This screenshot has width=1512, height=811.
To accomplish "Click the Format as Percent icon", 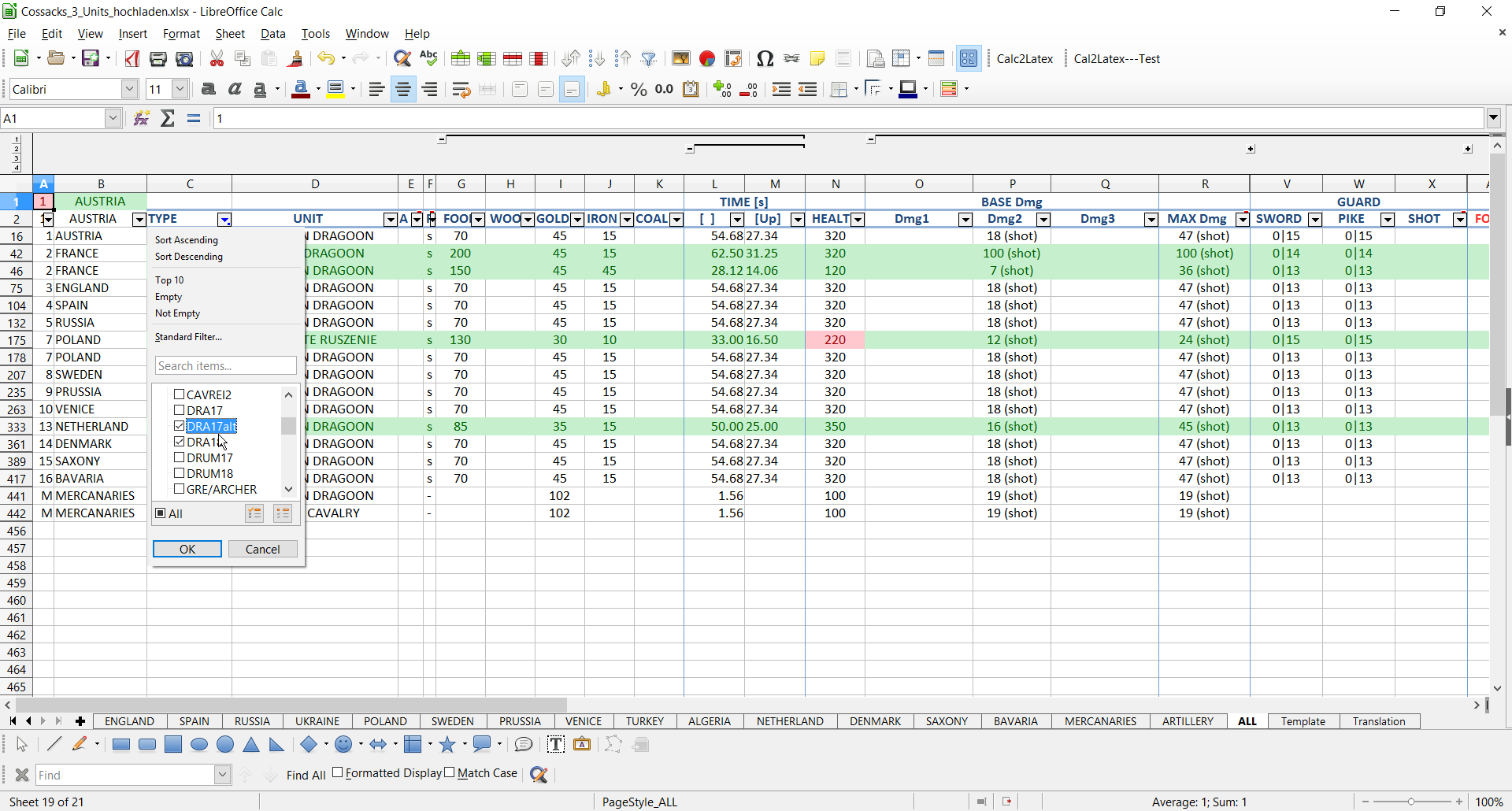I will [639, 90].
